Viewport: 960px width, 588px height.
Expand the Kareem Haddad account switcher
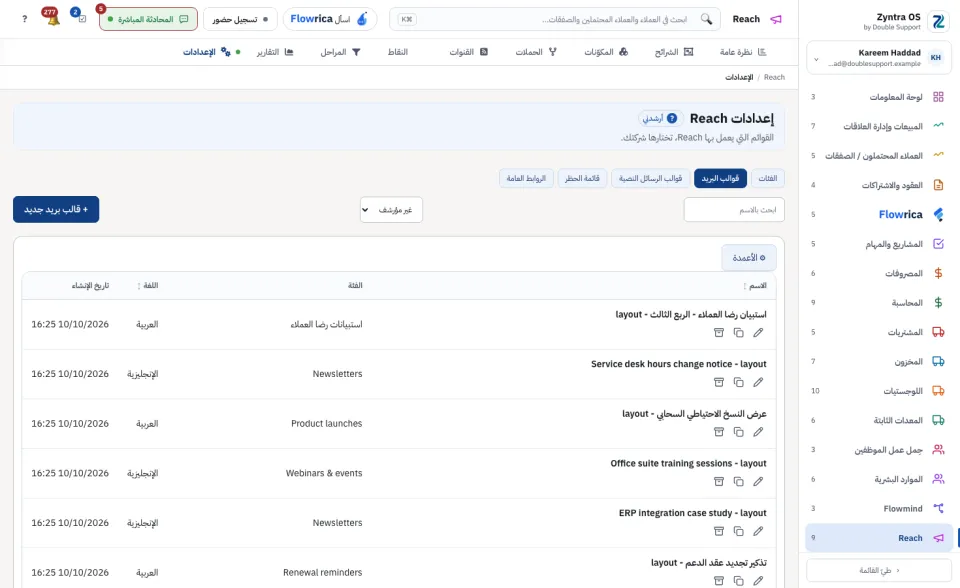(x=878, y=58)
